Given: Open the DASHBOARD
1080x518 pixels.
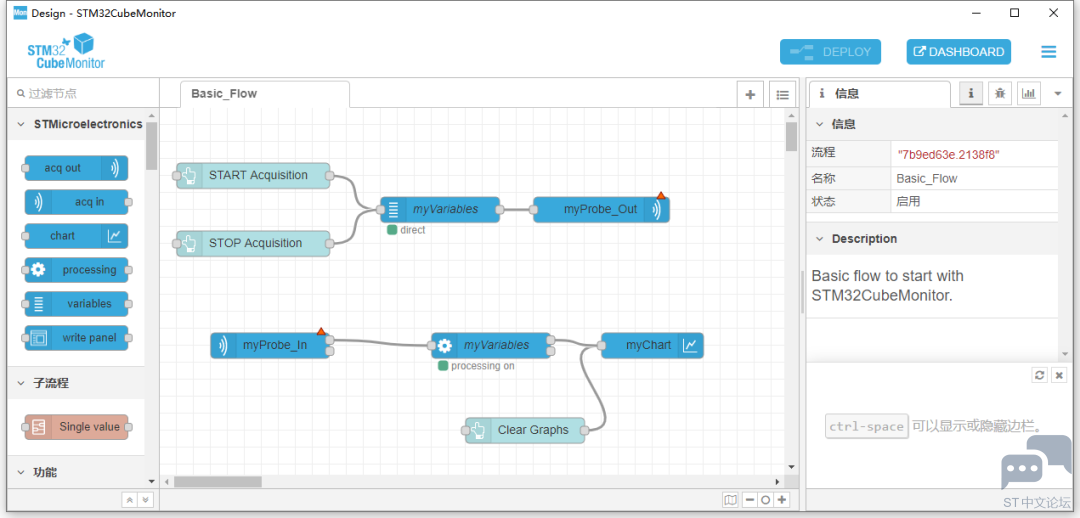Looking at the screenshot, I should [x=958, y=52].
